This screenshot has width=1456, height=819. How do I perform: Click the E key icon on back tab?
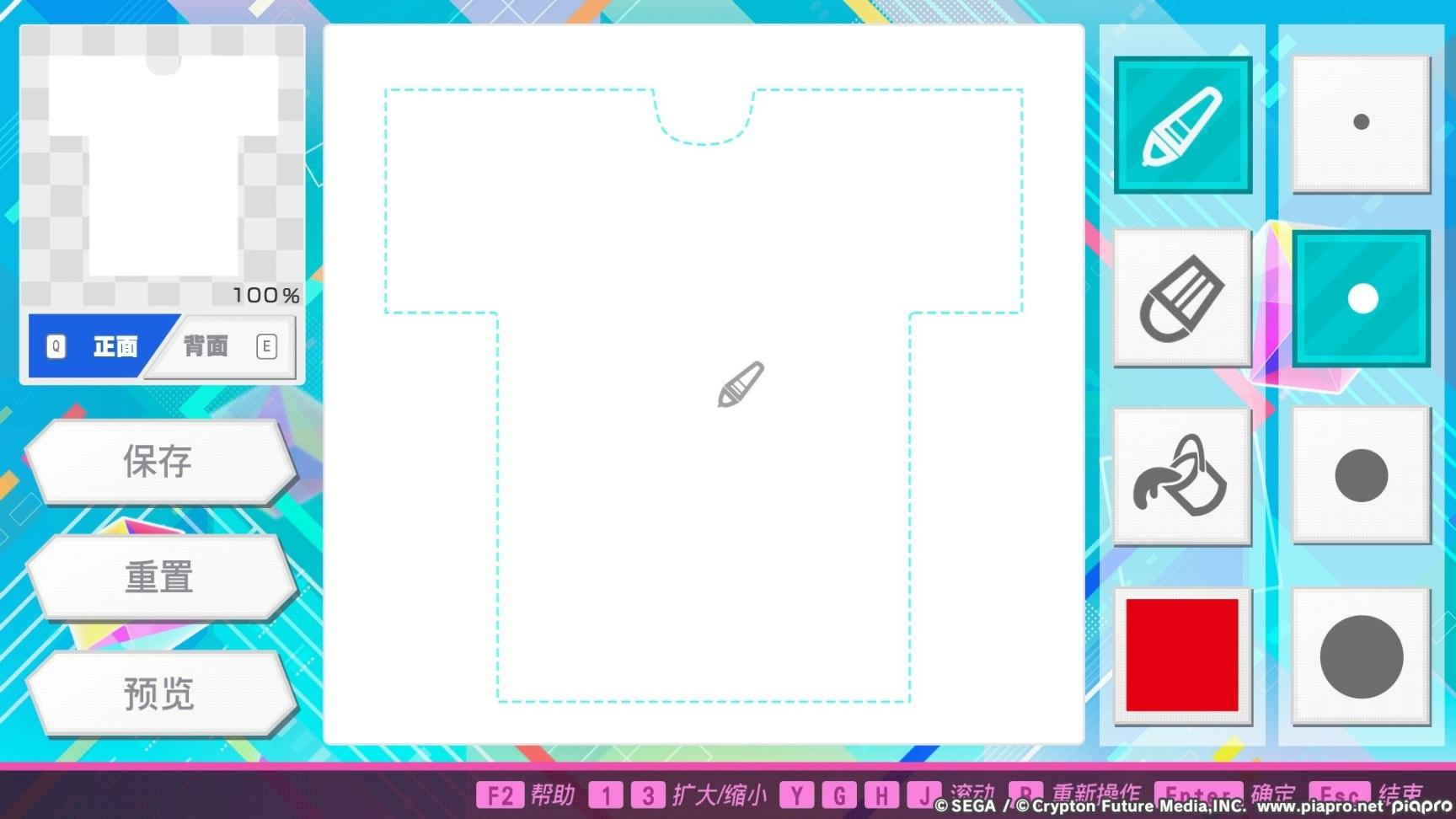[266, 346]
